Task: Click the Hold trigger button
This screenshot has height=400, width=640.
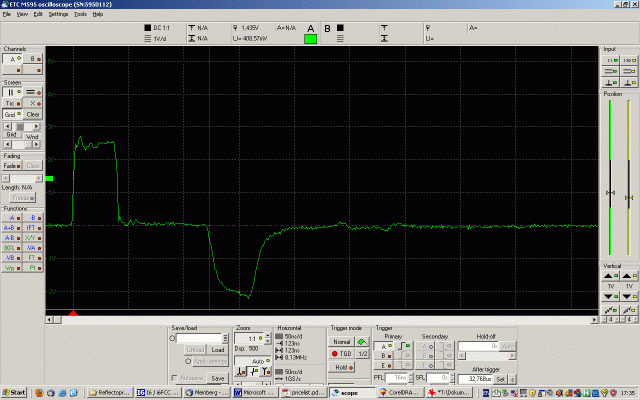Action: [342, 367]
